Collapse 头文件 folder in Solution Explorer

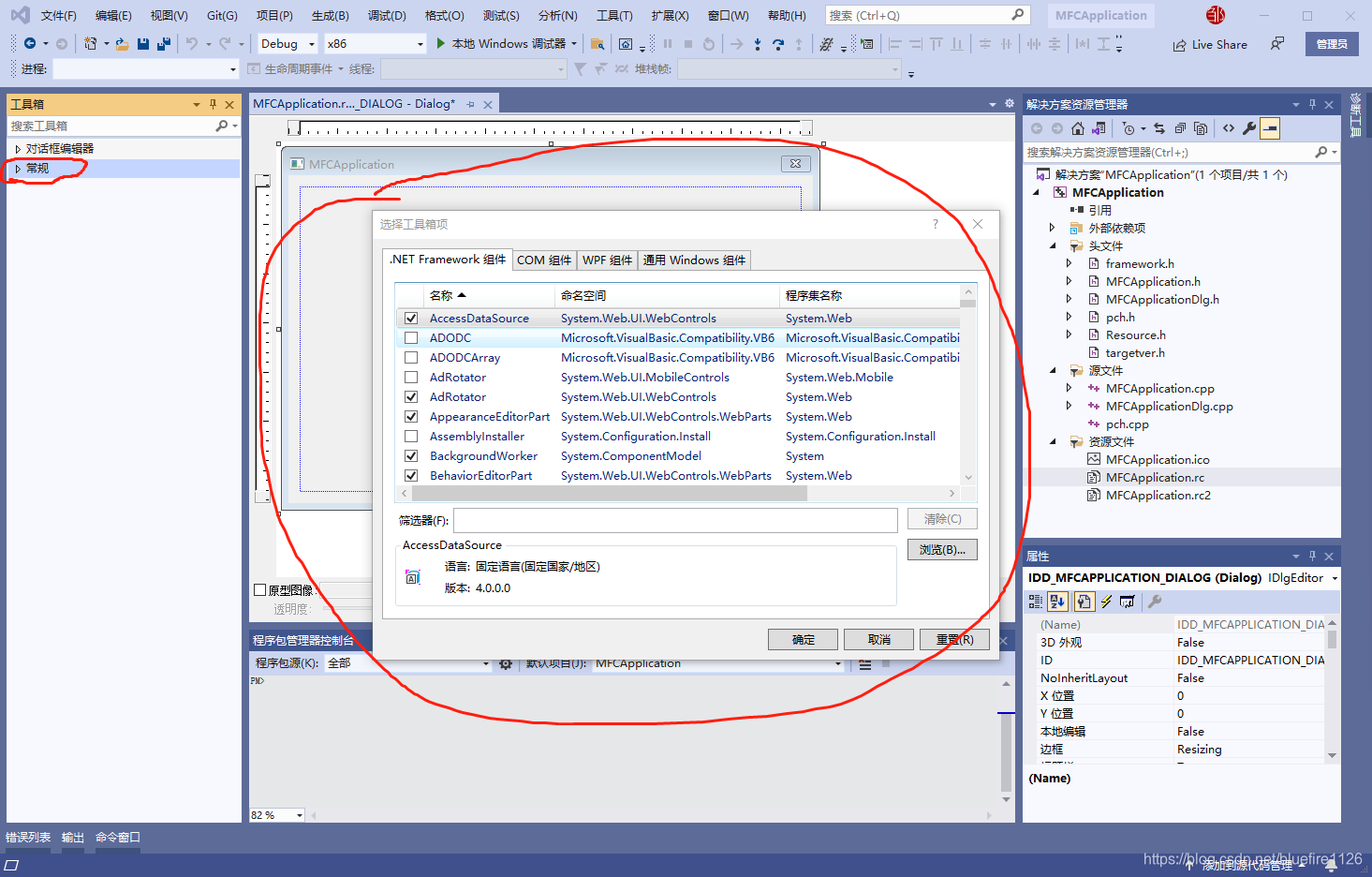[1053, 246]
